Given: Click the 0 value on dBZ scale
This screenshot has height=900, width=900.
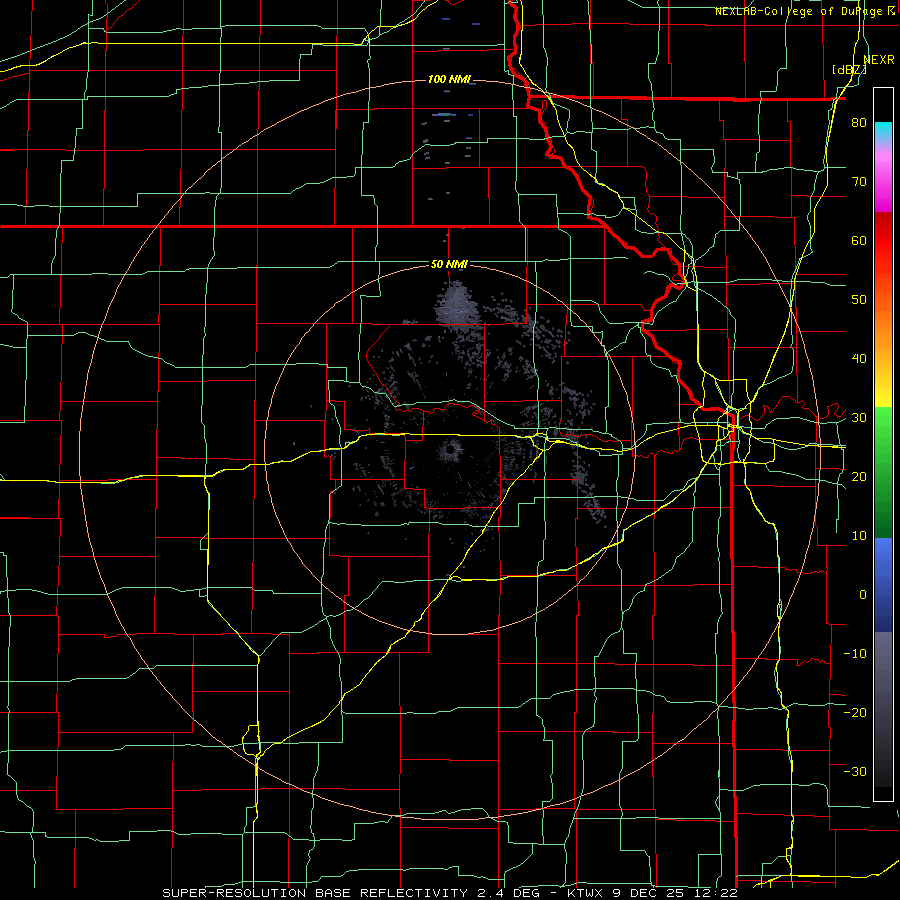Looking at the screenshot, I should (x=863, y=595).
